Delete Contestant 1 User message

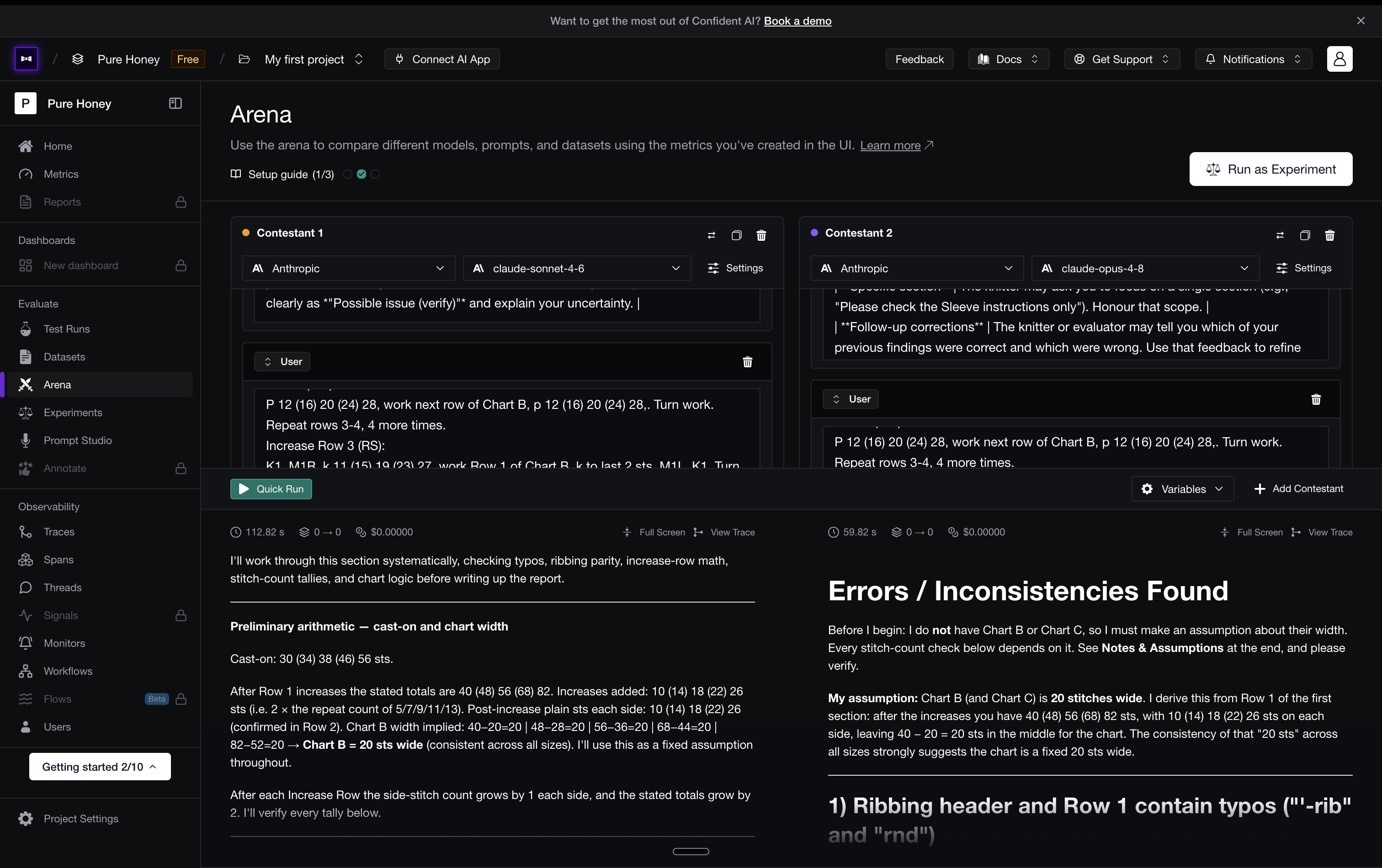(747, 361)
